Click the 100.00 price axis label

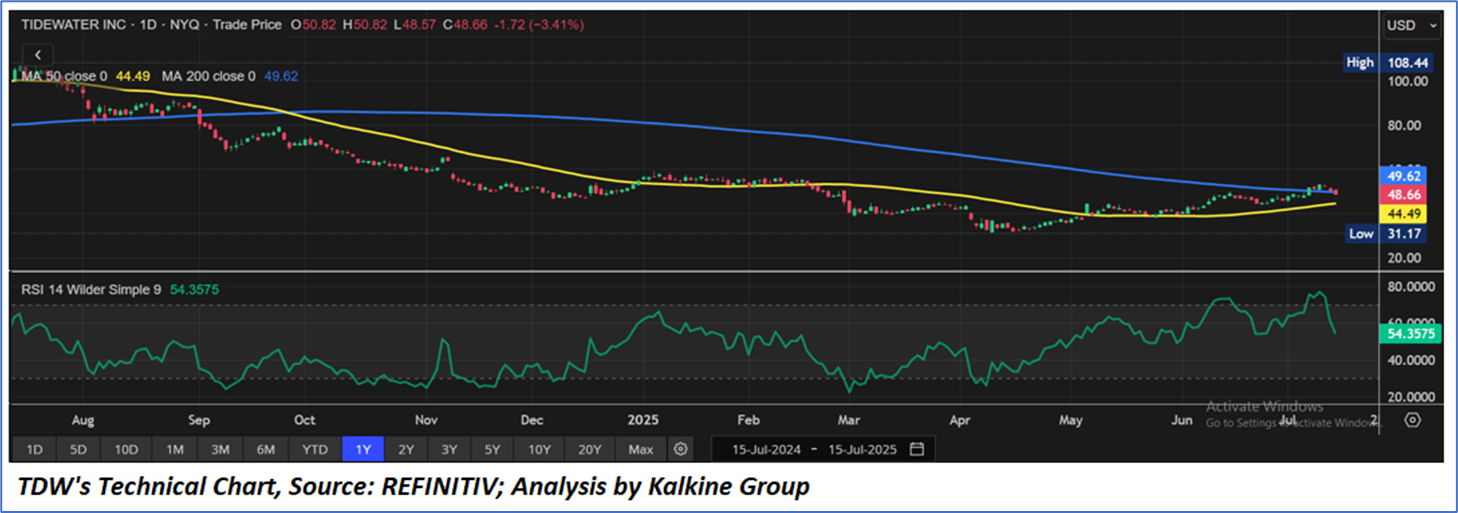(x=1407, y=81)
